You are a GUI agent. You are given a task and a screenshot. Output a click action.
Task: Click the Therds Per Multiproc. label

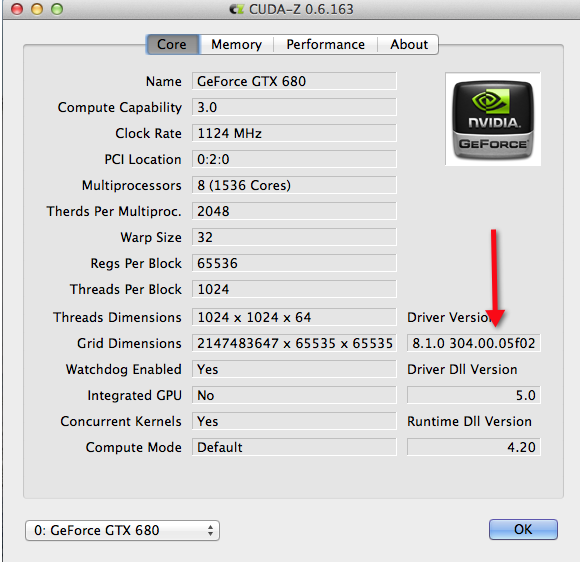tap(114, 211)
